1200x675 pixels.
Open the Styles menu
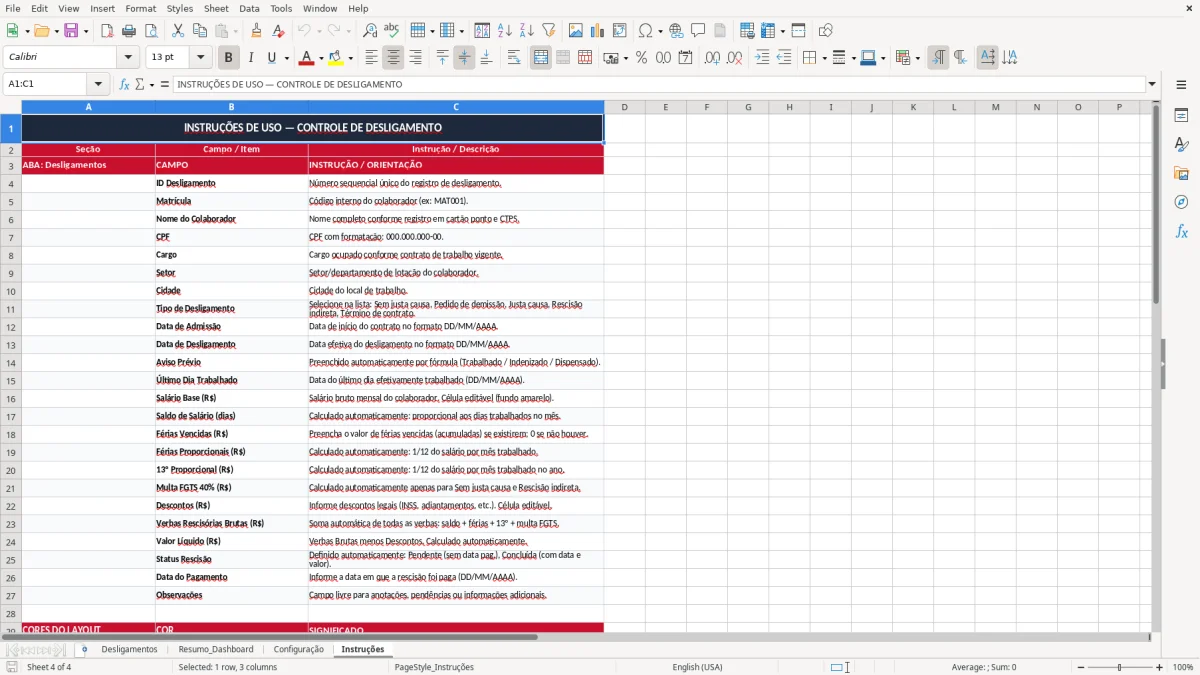pos(180,8)
